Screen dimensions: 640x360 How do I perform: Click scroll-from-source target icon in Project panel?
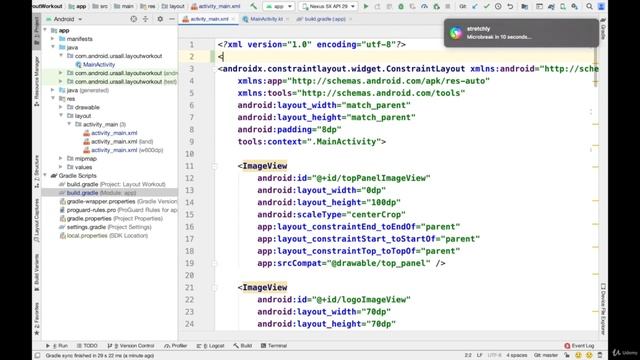click(x=133, y=19)
